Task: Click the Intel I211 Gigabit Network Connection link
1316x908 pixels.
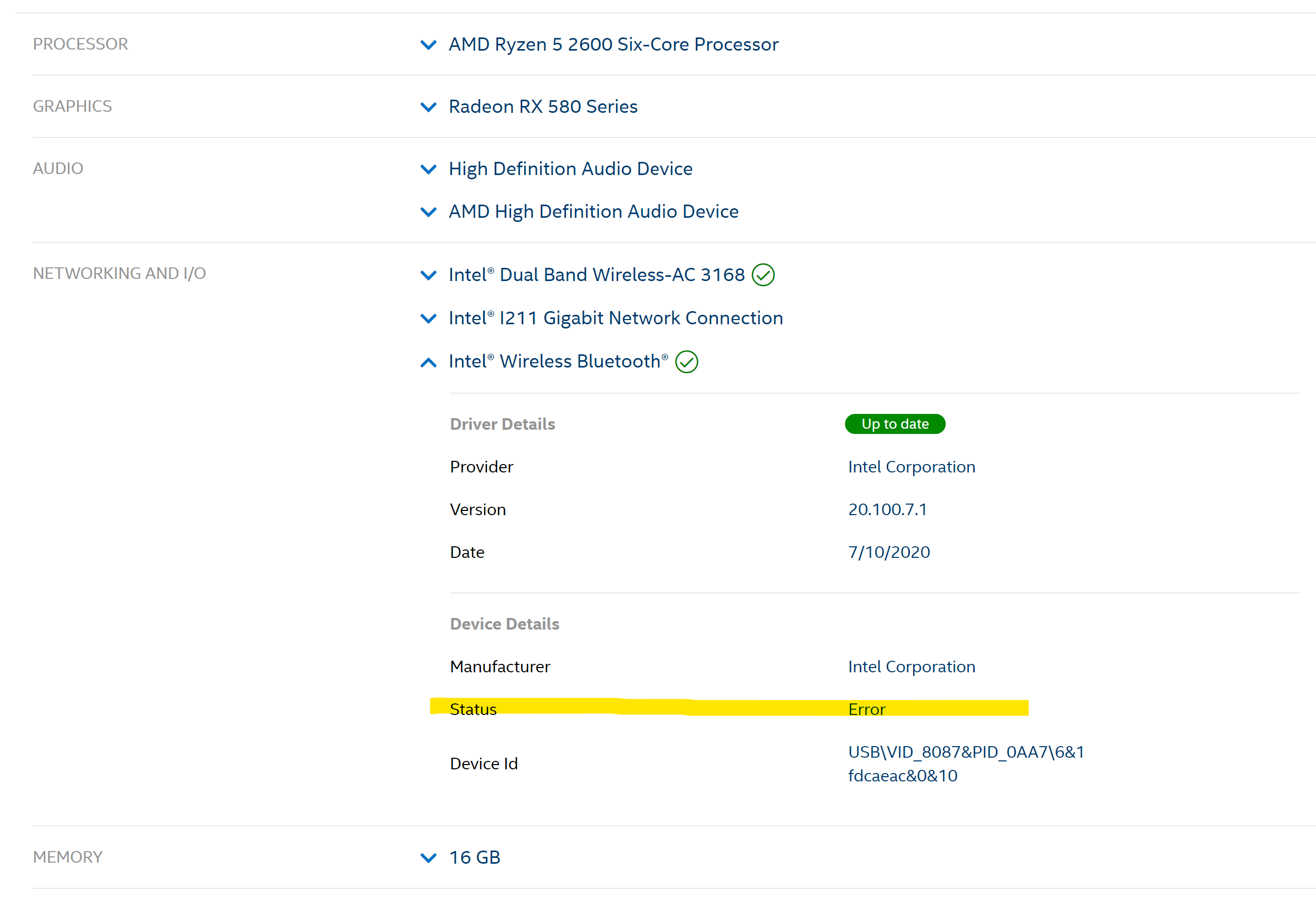Action: [x=615, y=318]
